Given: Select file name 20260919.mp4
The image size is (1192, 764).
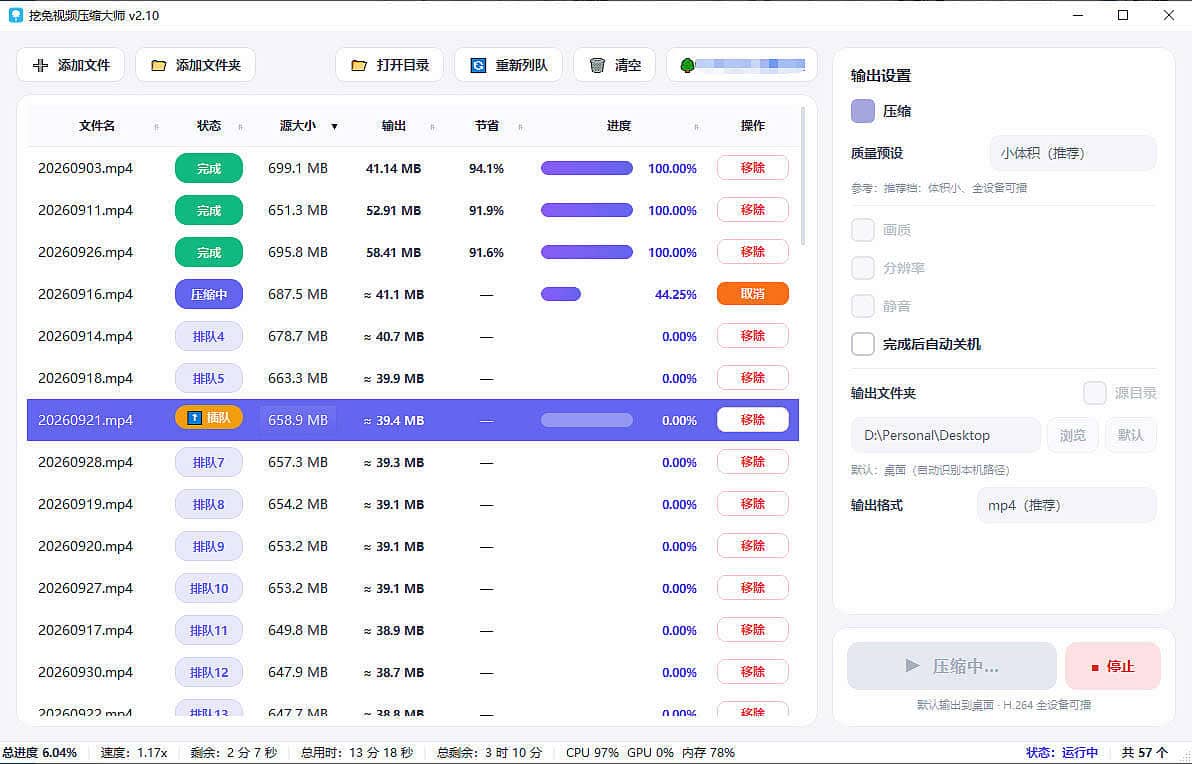Looking at the screenshot, I should coord(85,504).
